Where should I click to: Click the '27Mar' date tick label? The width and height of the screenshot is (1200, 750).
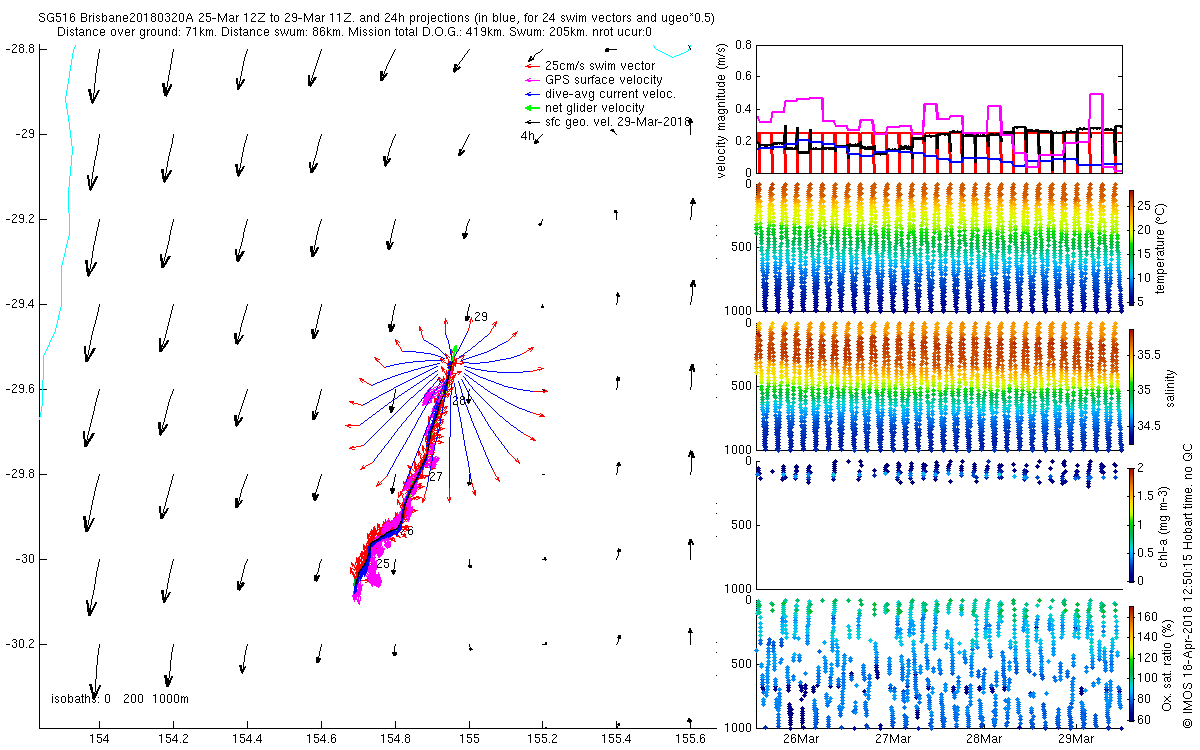893,739
